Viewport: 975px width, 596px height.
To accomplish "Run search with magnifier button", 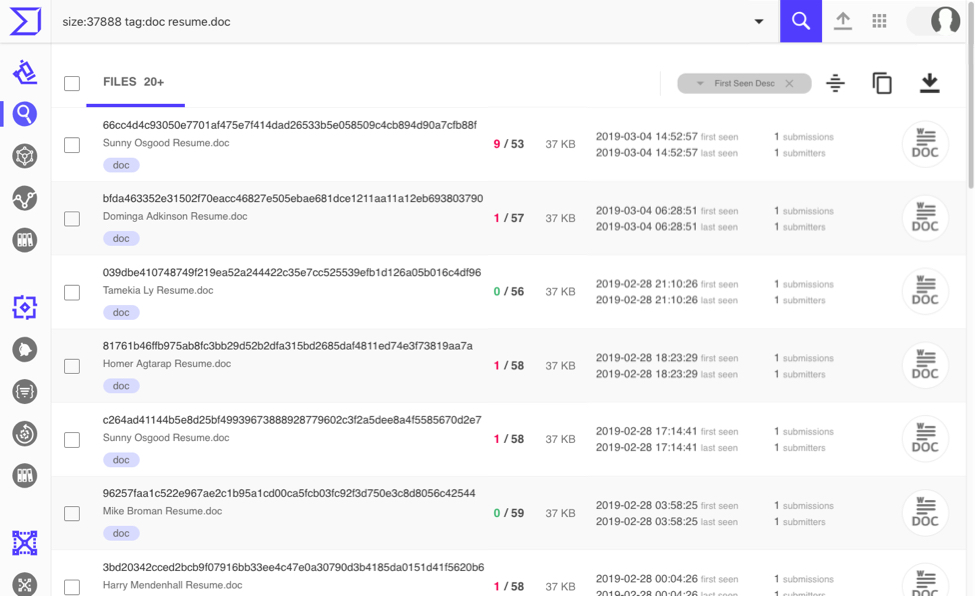I will point(801,21).
